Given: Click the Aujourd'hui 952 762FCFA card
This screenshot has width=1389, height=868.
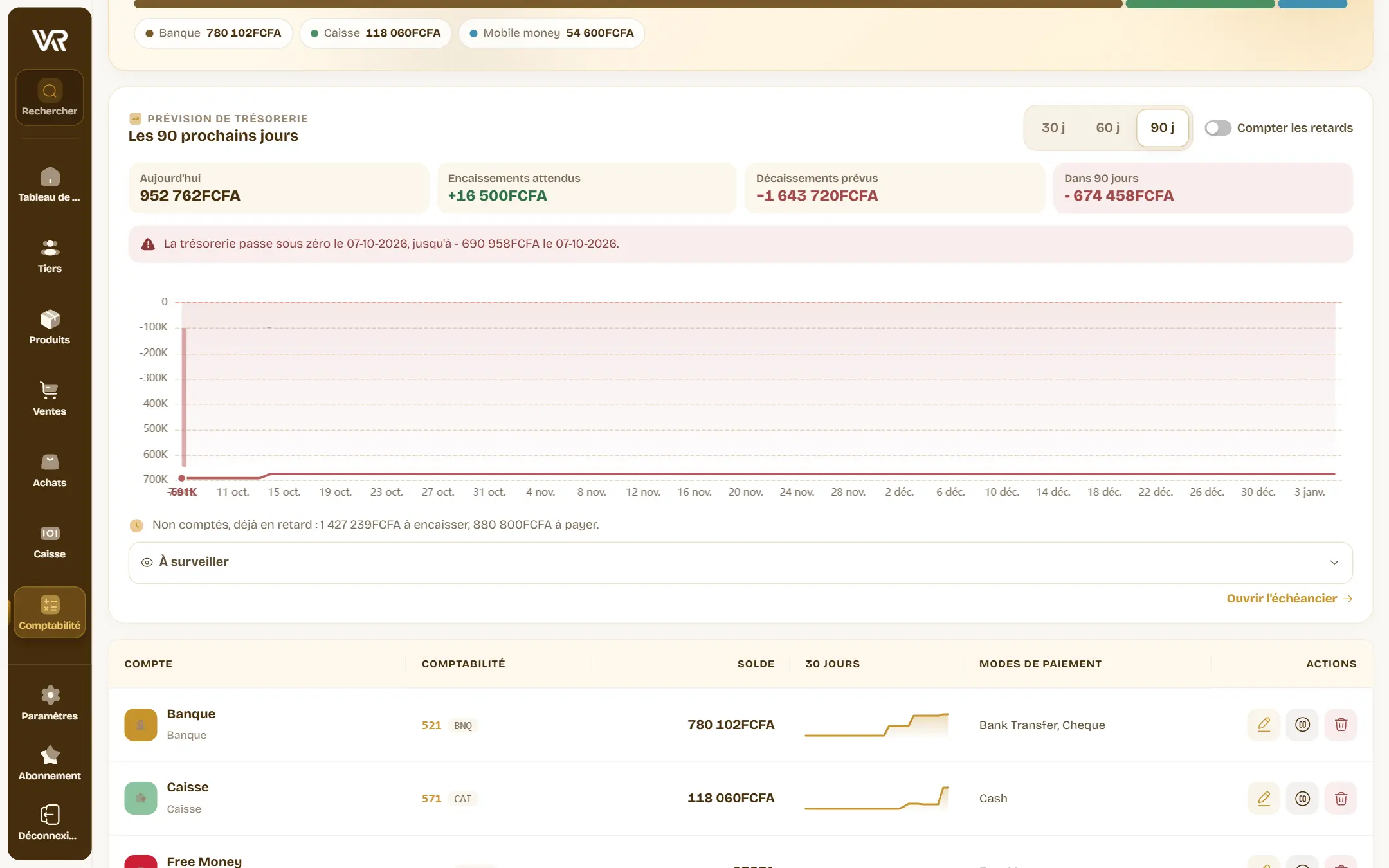Looking at the screenshot, I should pos(278,188).
